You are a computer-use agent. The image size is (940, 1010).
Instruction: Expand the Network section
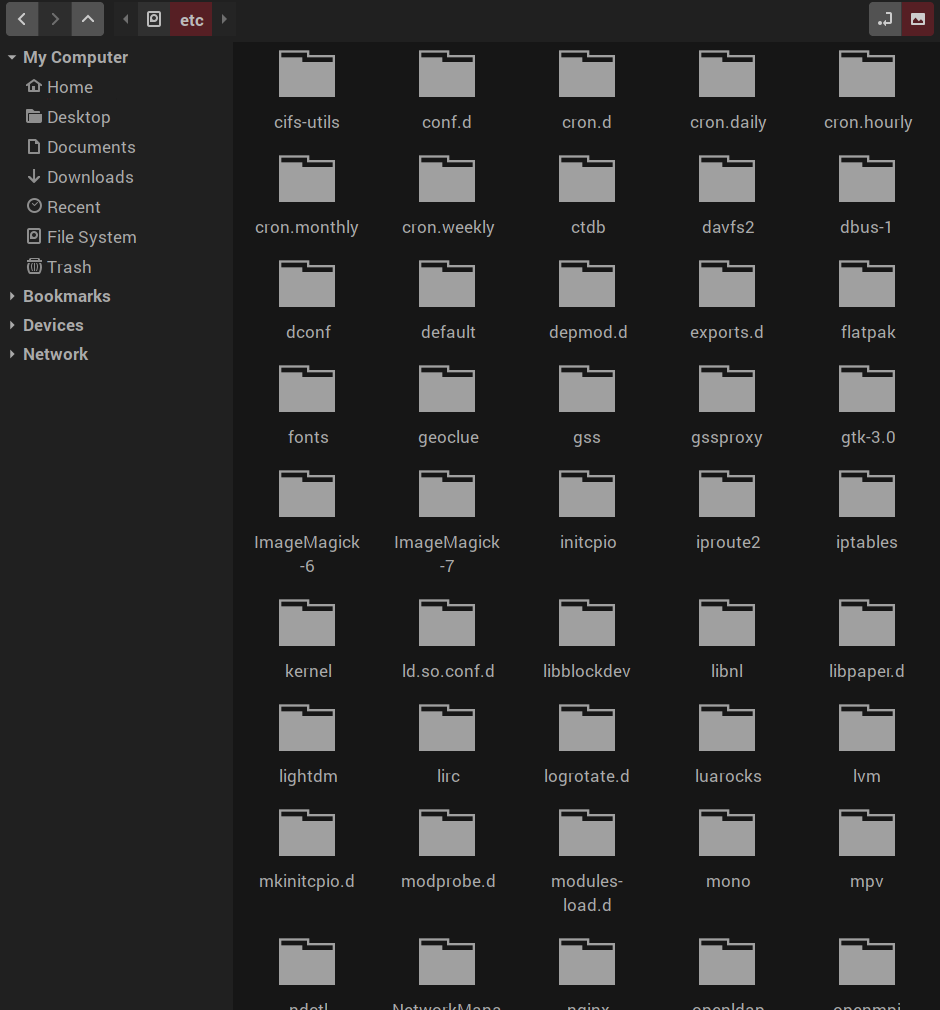click(11, 354)
